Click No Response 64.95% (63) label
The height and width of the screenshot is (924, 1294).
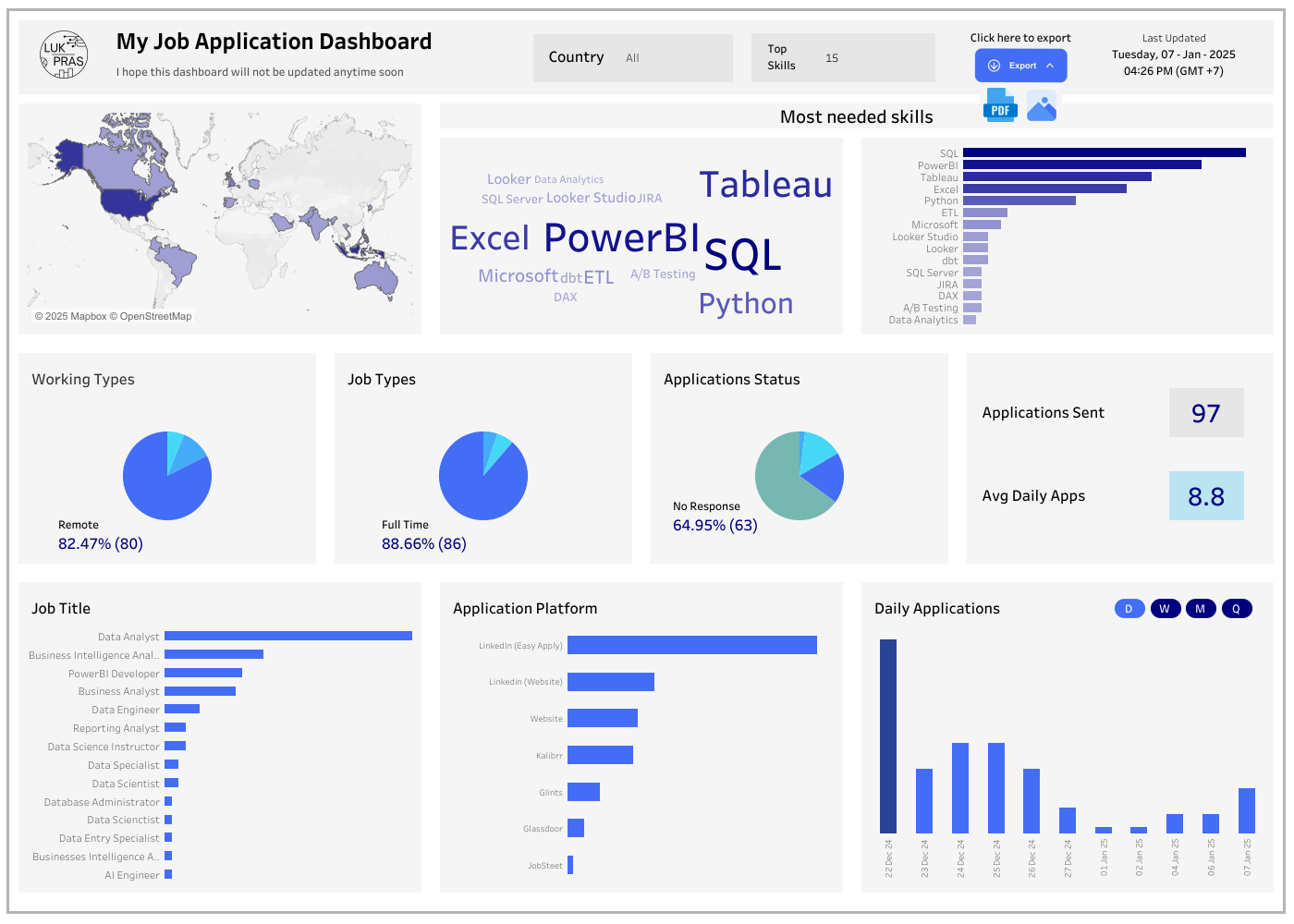click(x=715, y=517)
